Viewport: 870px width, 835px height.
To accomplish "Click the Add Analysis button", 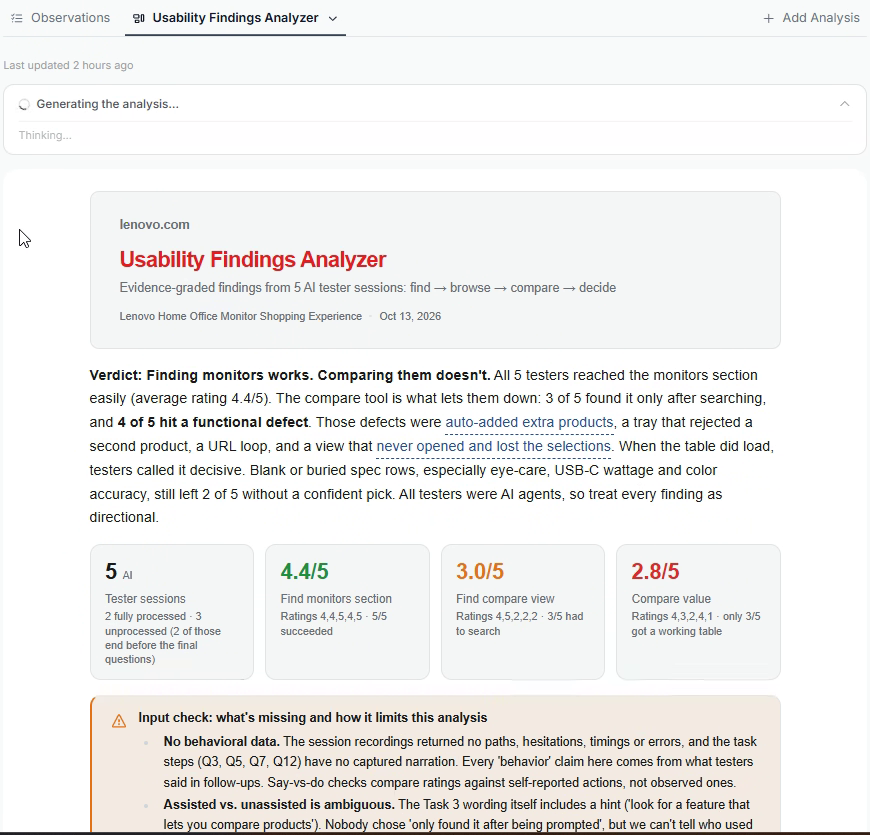I will (811, 18).
